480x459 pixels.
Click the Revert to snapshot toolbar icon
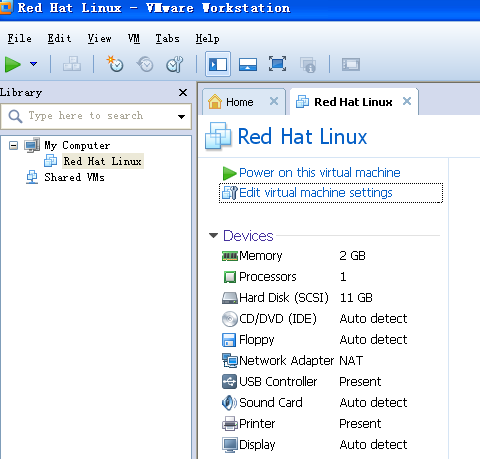145,64
